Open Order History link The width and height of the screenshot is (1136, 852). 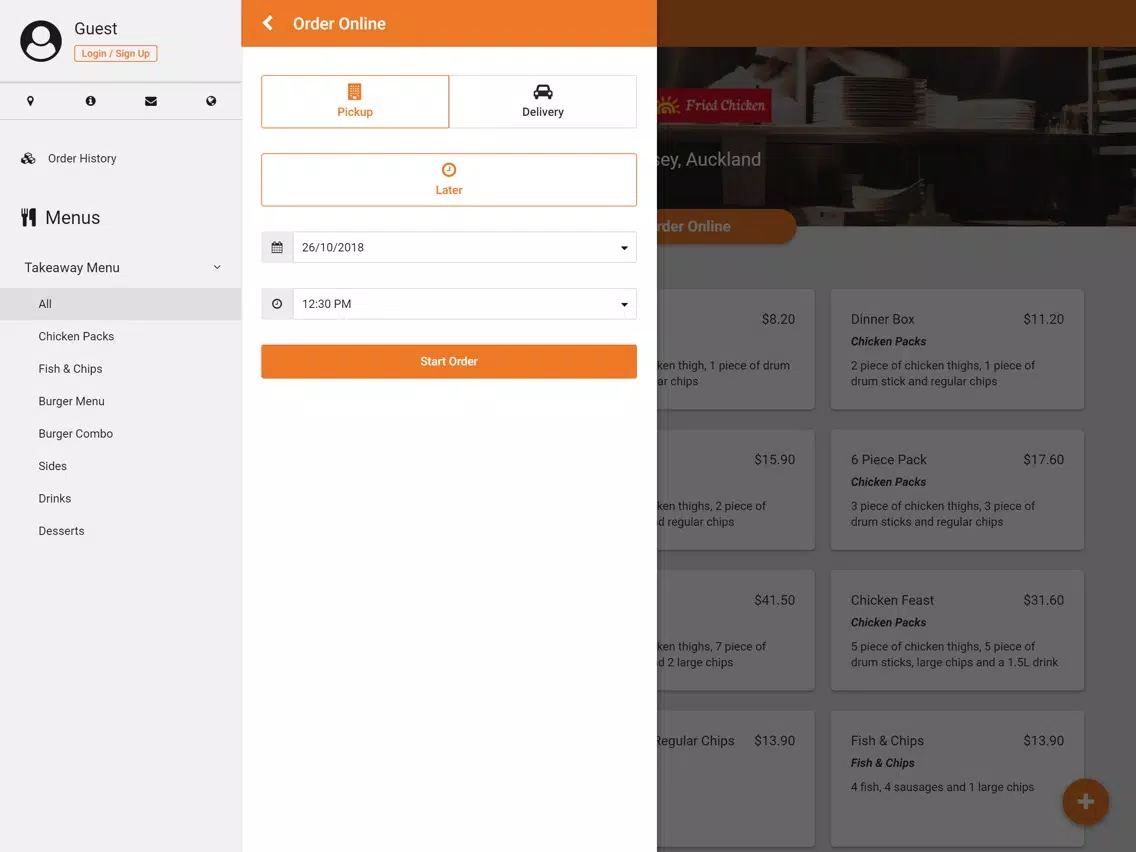tap(82, 158)
